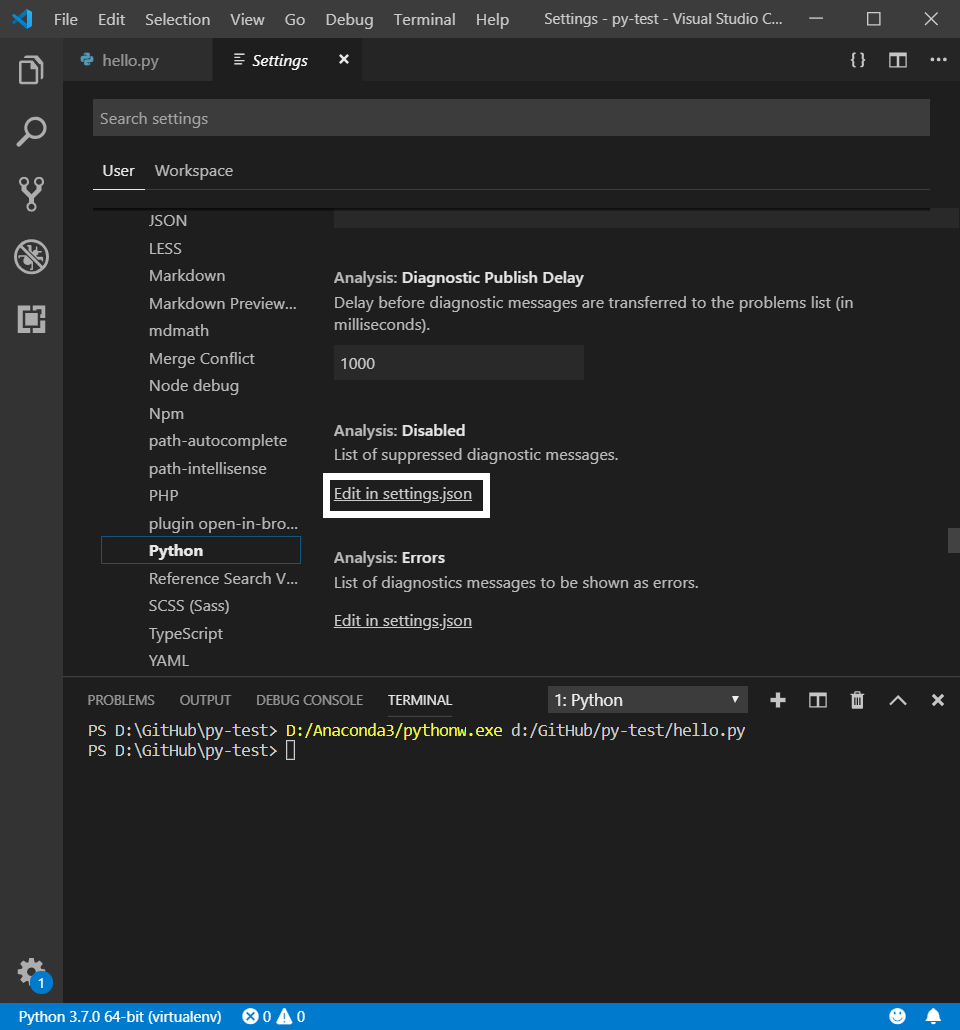Click Python 3.7.0 interpreter in status bar
The image size is (960, 1030).
tap(120, 1016)
